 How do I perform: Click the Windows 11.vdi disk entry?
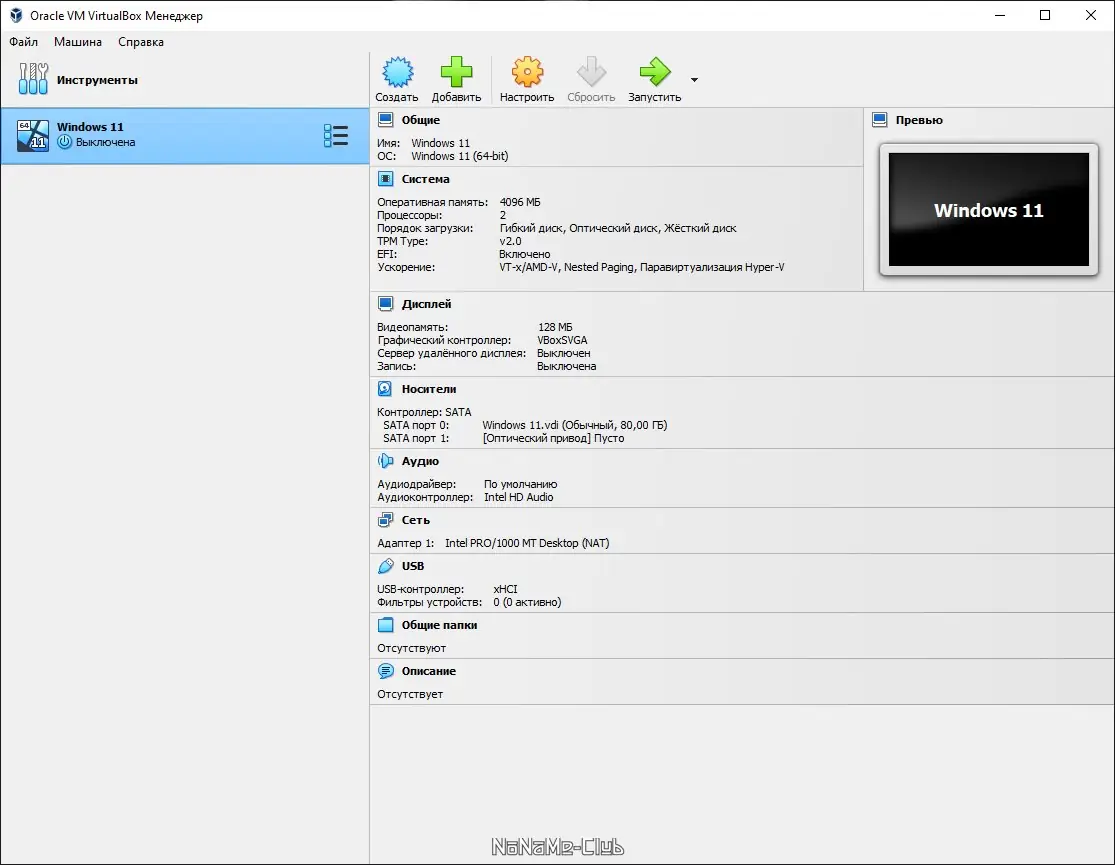click(x=575, y=425)
